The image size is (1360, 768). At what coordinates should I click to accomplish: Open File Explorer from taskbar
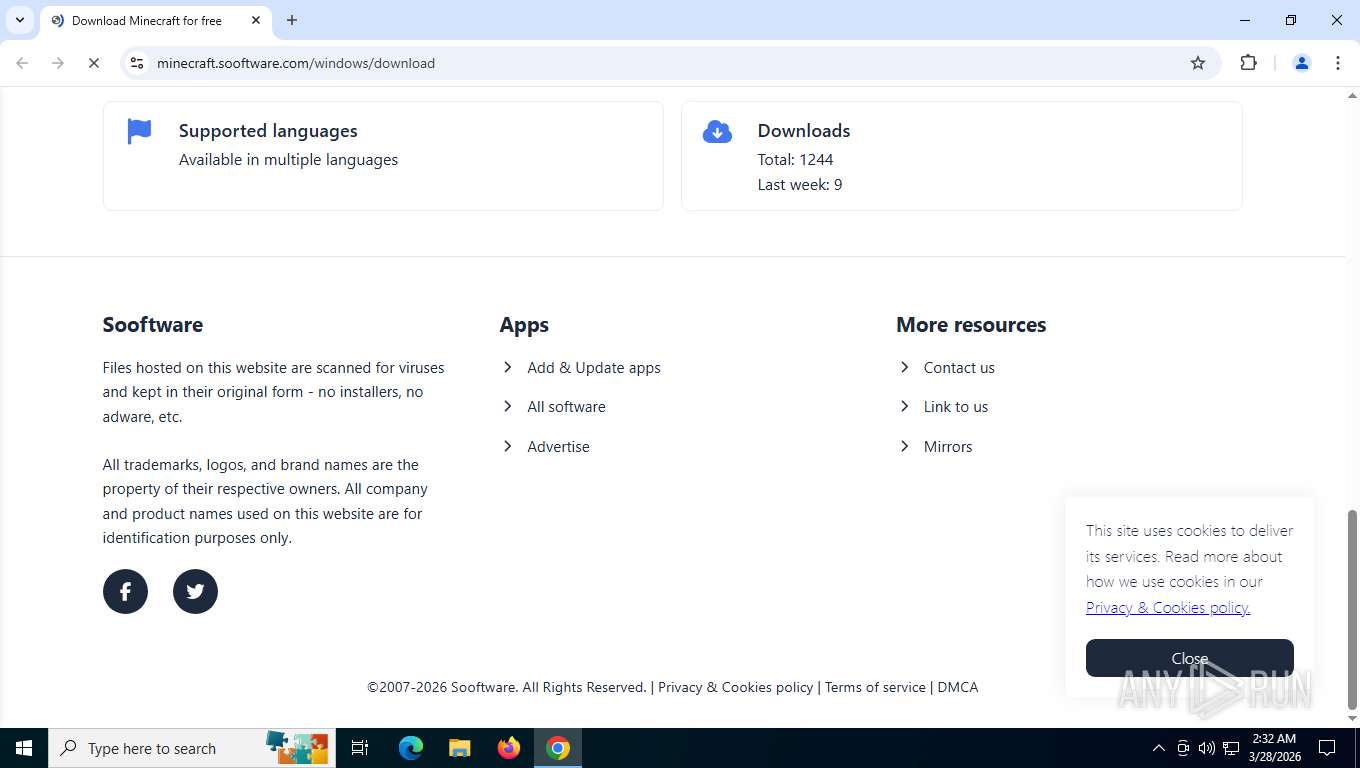pyautogui.click(x=459, y=748)
